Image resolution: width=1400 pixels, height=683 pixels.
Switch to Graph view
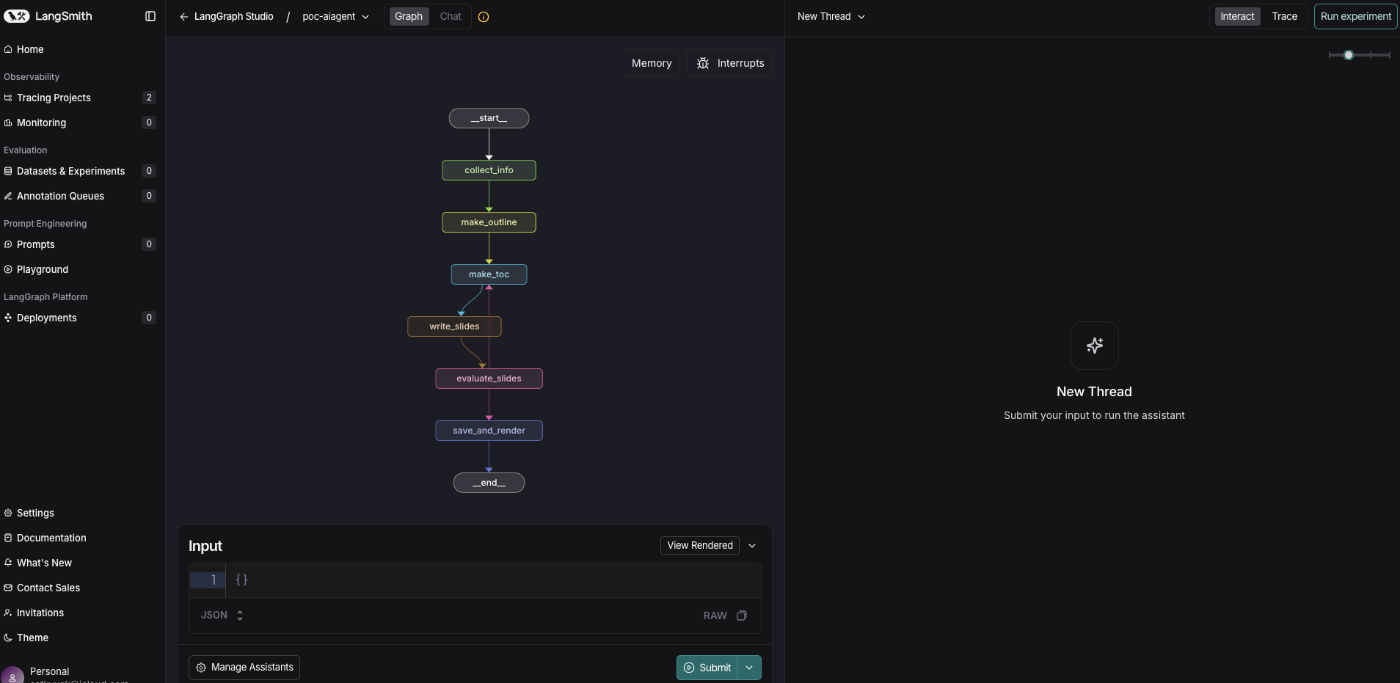(x=408, y=16)
